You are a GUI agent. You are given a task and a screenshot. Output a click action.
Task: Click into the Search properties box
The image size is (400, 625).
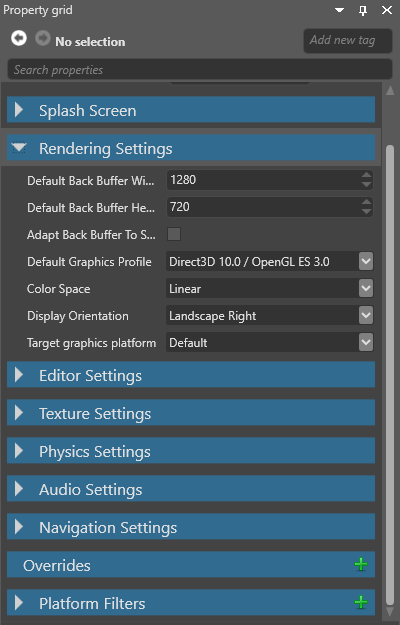[x=200, y=70]
